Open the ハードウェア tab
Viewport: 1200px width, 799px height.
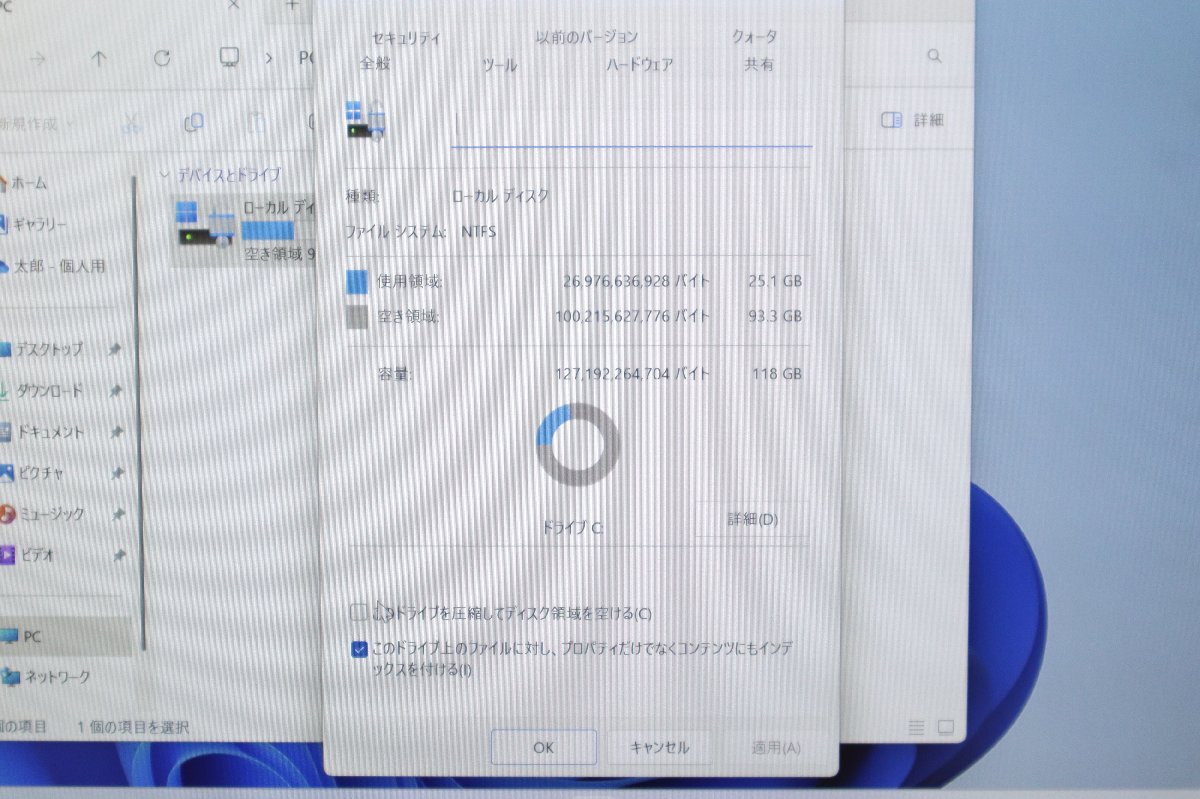[639, 65]
